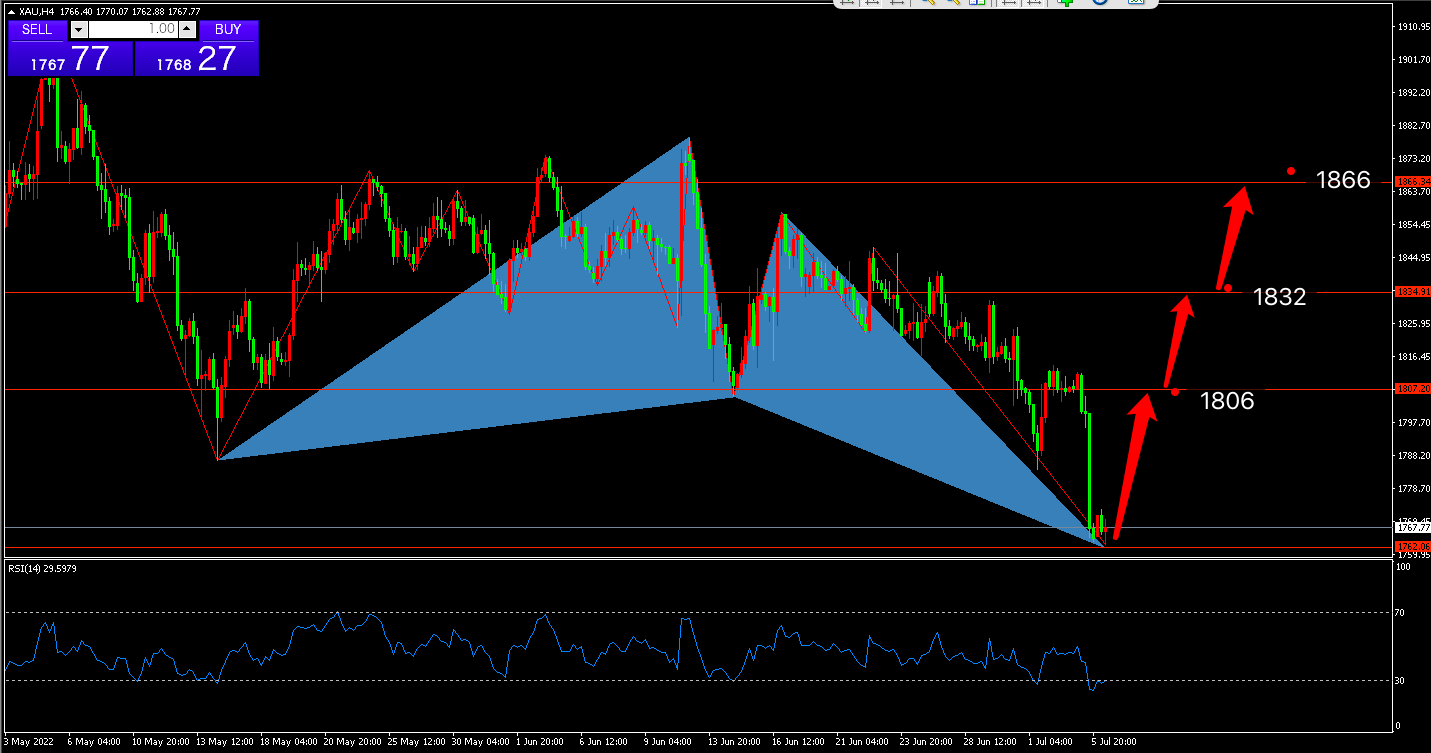The width and height of the screenshot is (1431, 753).
Task: Click the 1873.20 price axis label
Action: pyautogui.click(x=1413, y=159)
